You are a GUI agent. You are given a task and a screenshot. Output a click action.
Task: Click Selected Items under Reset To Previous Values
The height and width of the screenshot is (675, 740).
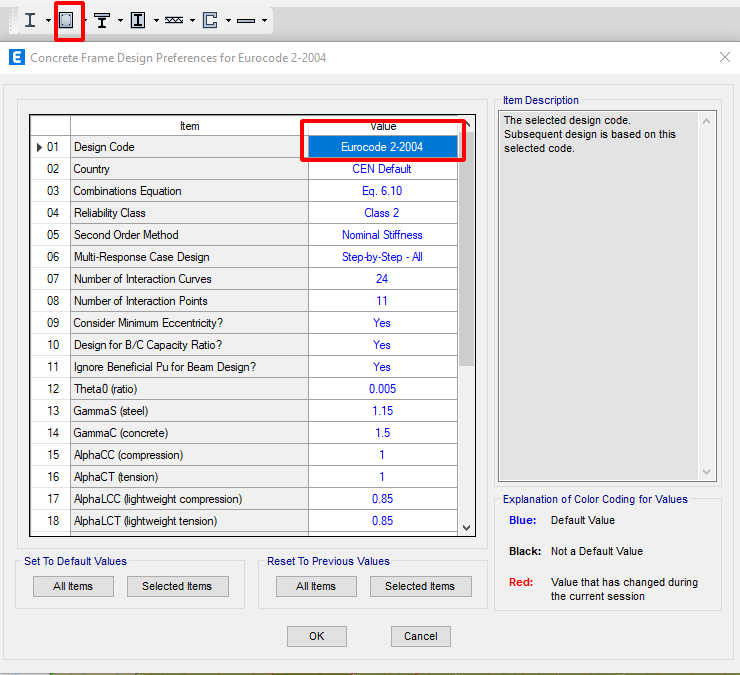pos(419,587)
